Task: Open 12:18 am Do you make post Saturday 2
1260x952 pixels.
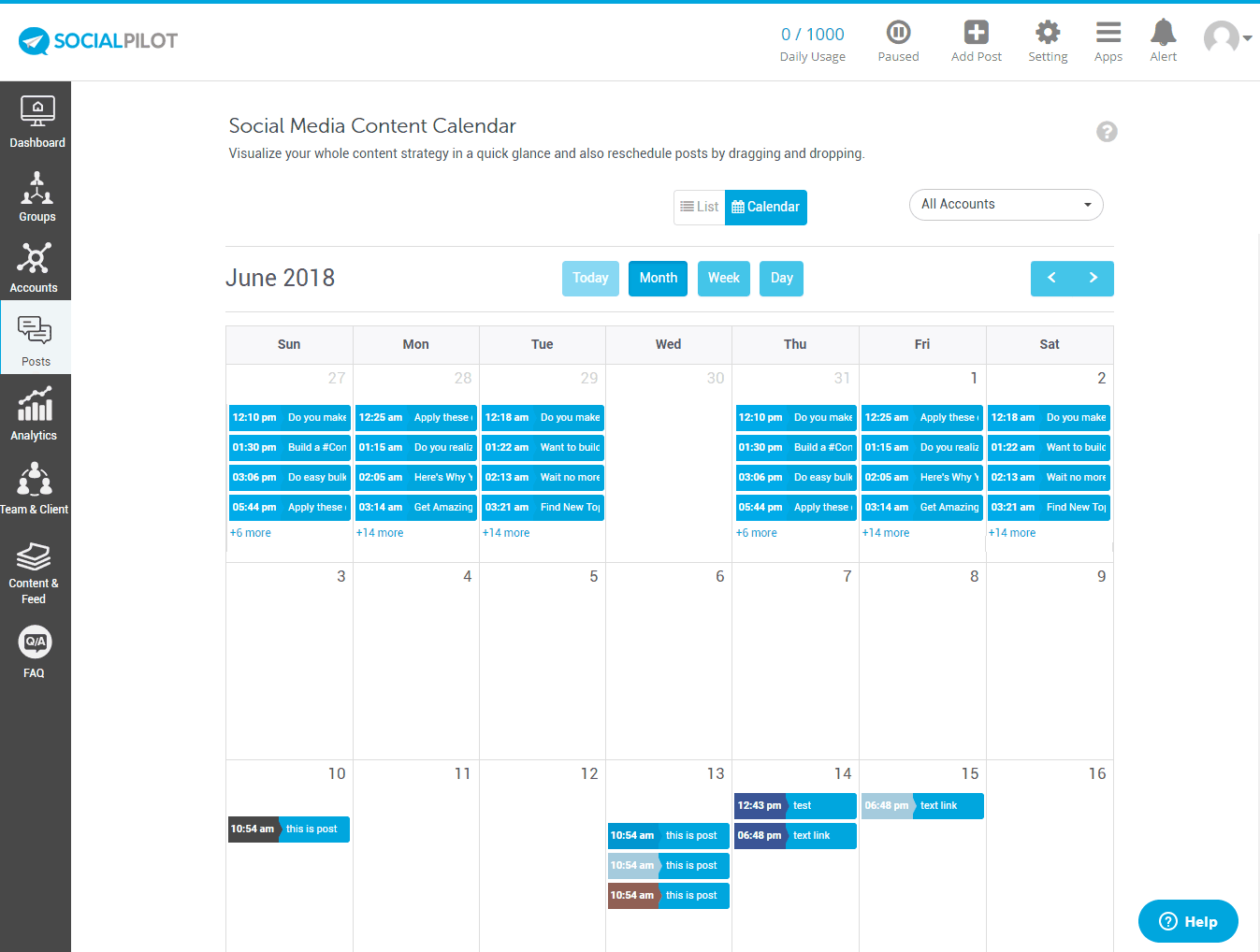Action: [1049, 418]
